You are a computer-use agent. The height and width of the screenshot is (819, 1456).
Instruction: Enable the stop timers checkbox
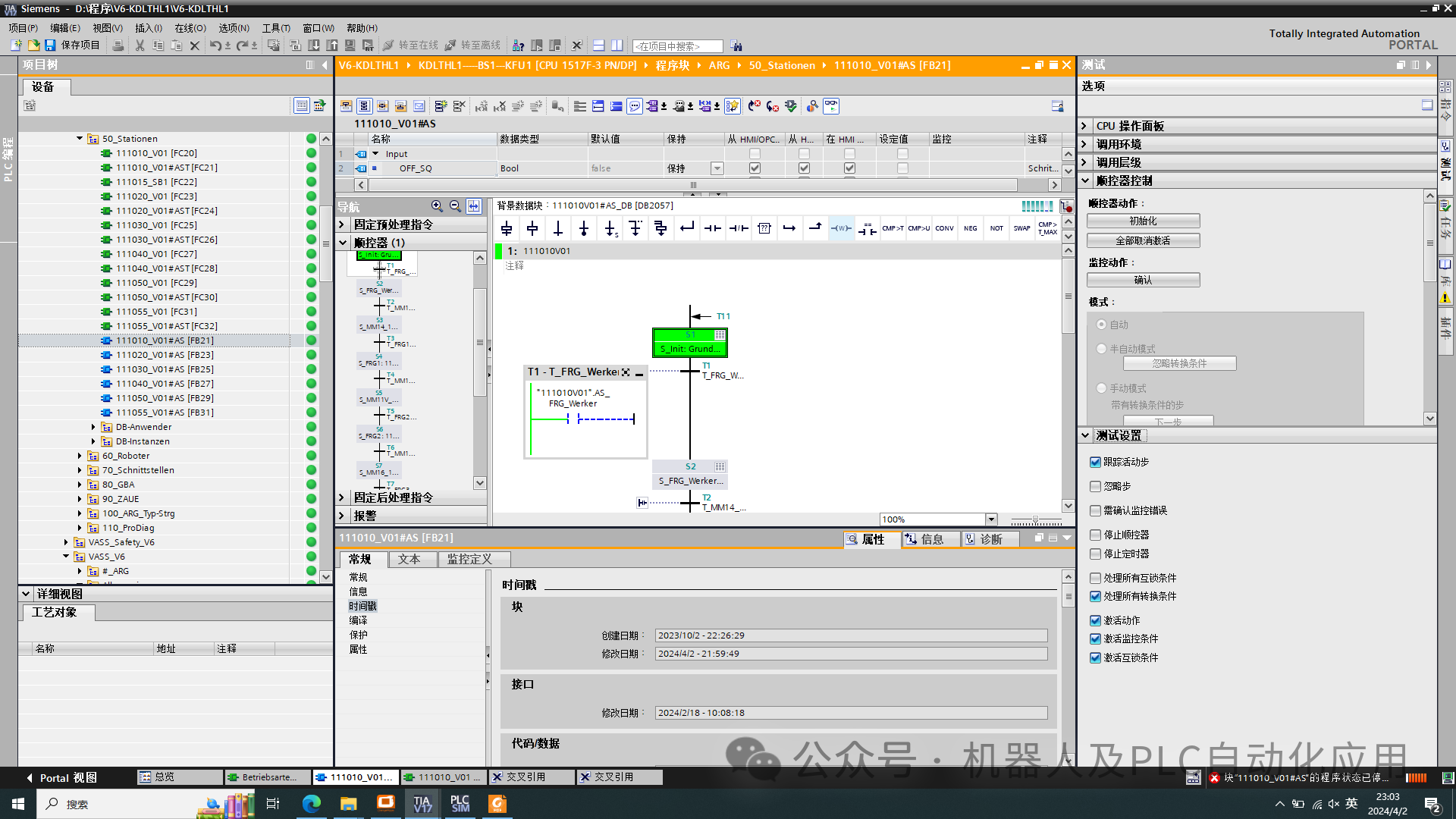[1095, 554]
